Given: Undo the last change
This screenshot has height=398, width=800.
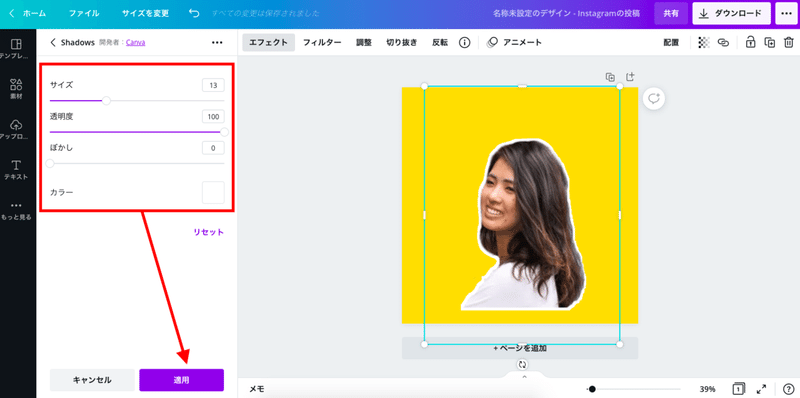Looking at the screenshot, I should pyautogui.click(x=194, y=14).
